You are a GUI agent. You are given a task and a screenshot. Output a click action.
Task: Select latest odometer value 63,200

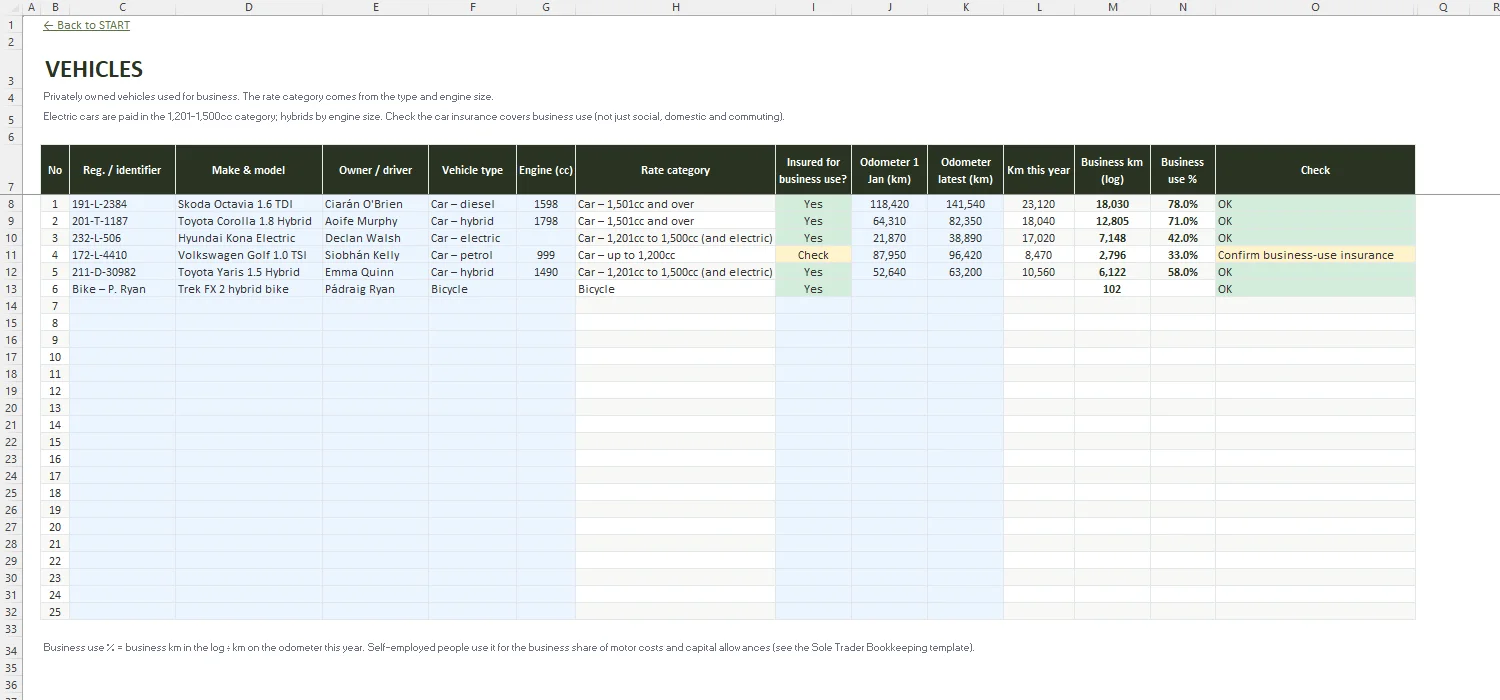pos(965,272)
